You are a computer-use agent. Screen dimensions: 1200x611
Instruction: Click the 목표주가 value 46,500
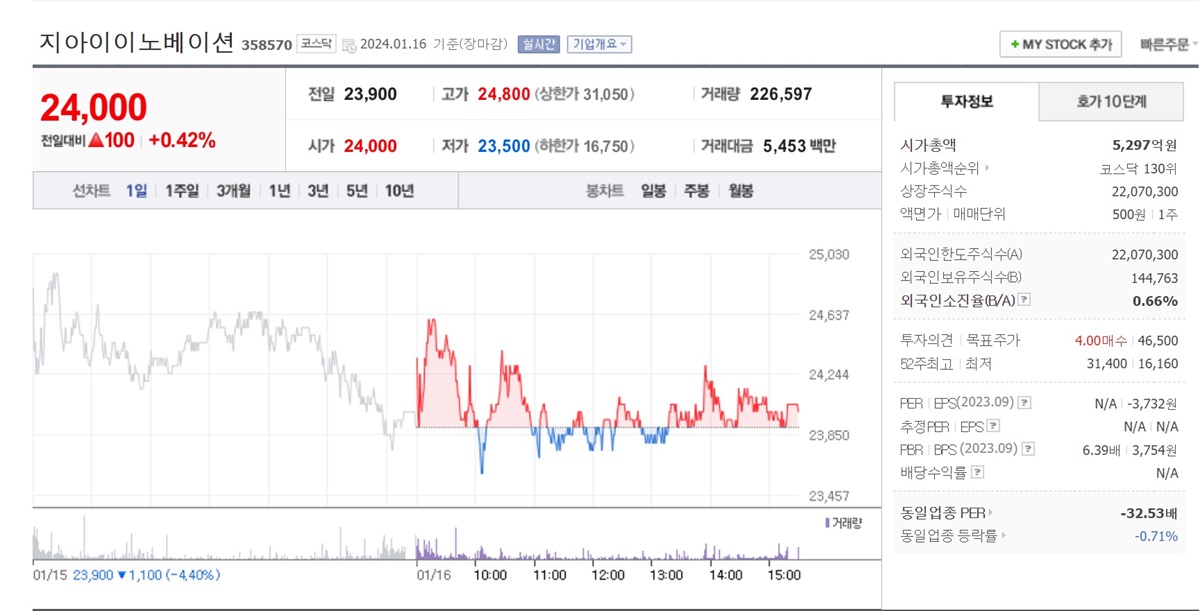point(1159,340)
